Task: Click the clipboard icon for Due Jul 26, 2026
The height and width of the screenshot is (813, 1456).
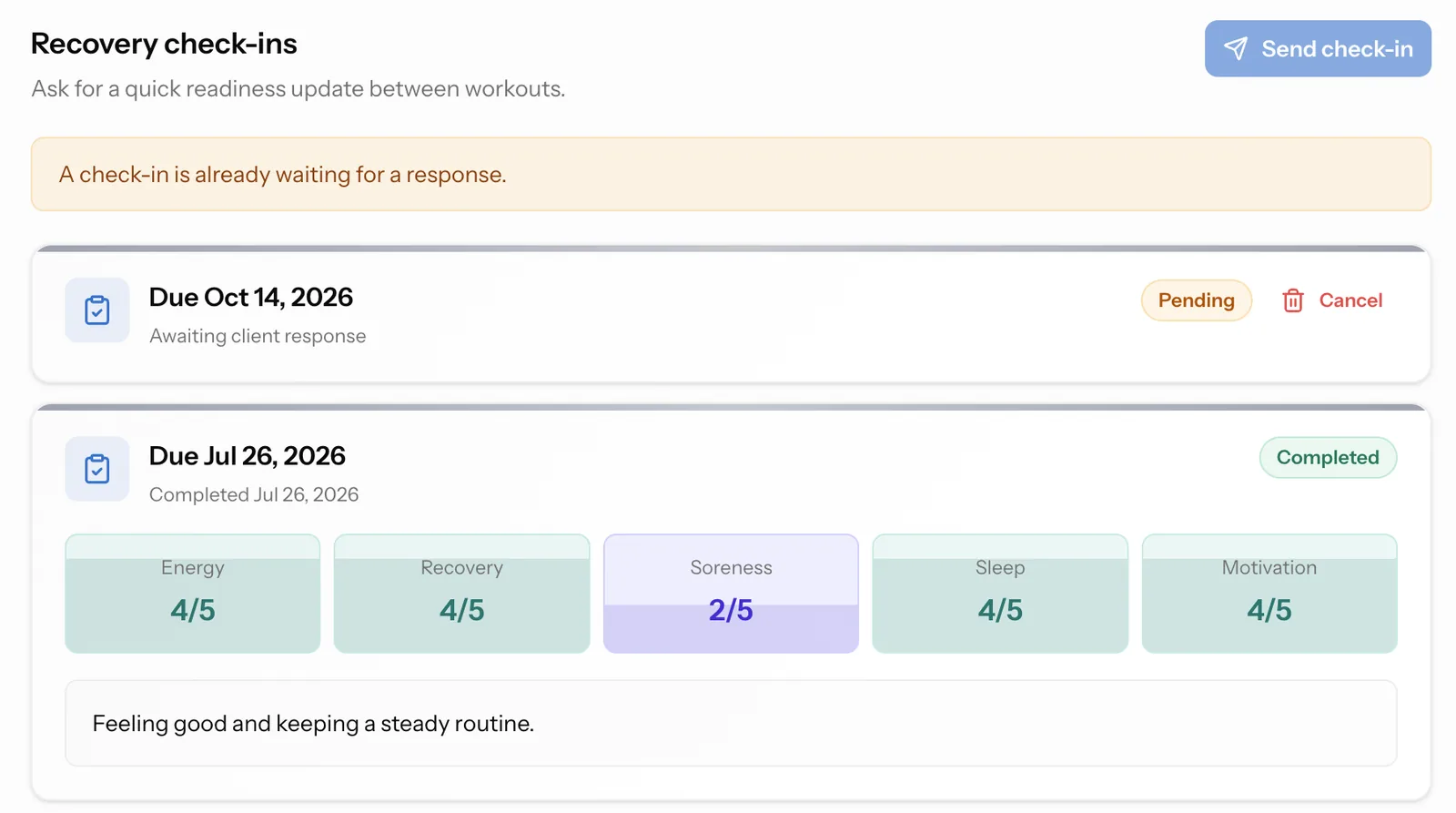Action: point(97,469)
